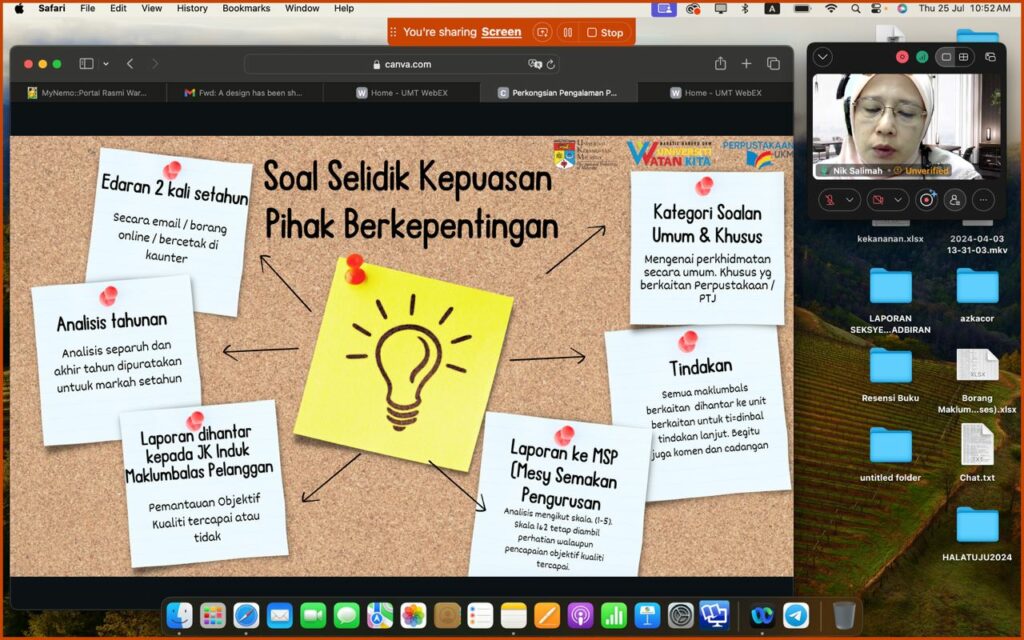Open a new Safari tab
The height and width of the screenshot is (640, 1024).
746,63
